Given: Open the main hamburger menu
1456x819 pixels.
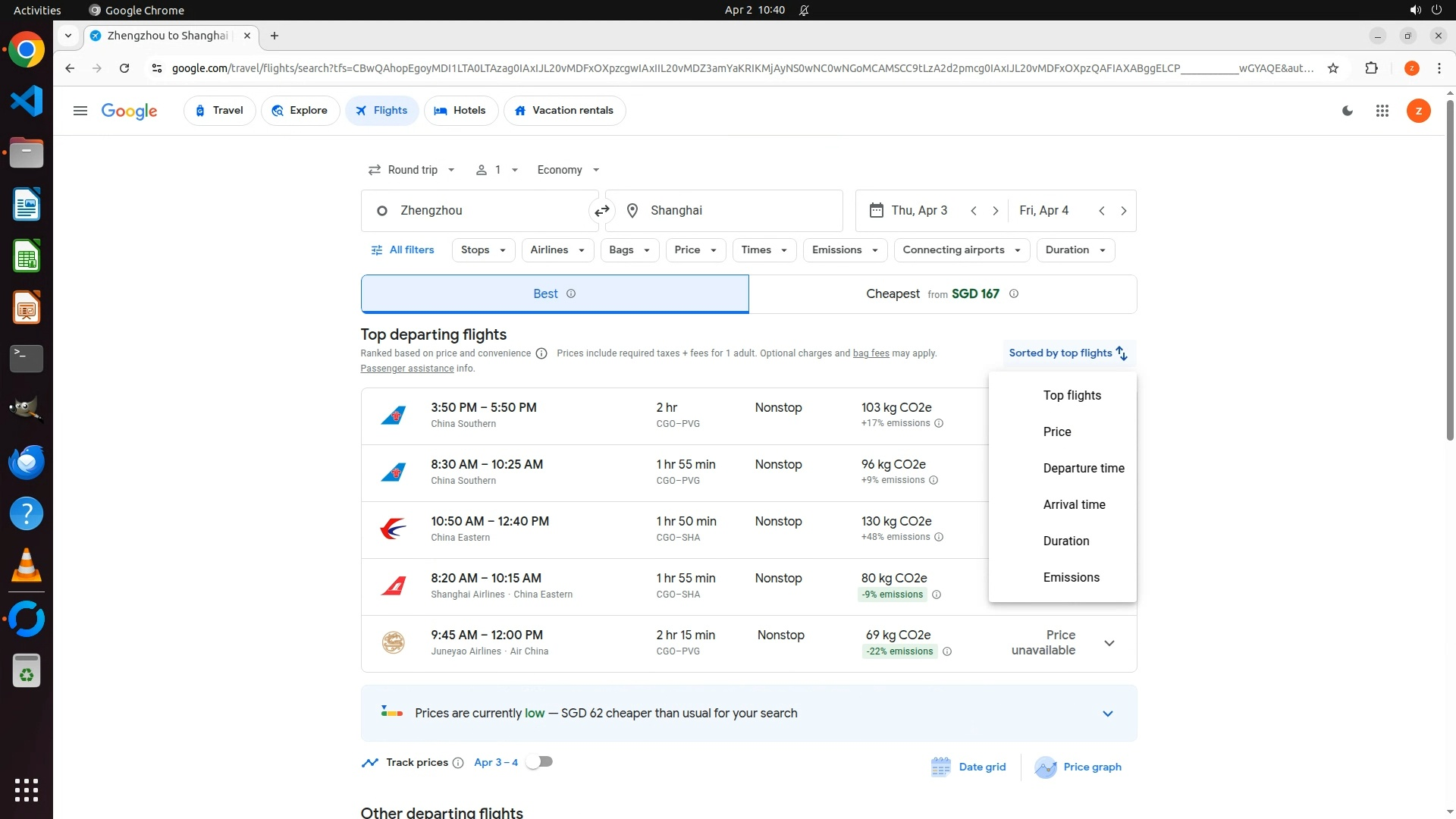Looking at the screenshot, I should pyautogui.click(x=80, y=111).
